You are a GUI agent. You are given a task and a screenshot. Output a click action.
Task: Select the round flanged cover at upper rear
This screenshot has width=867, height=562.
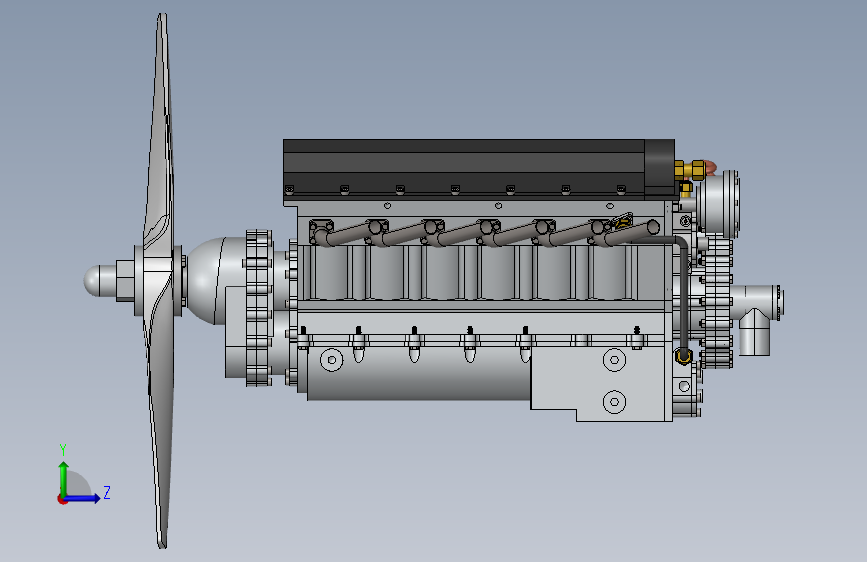(718, 203)
